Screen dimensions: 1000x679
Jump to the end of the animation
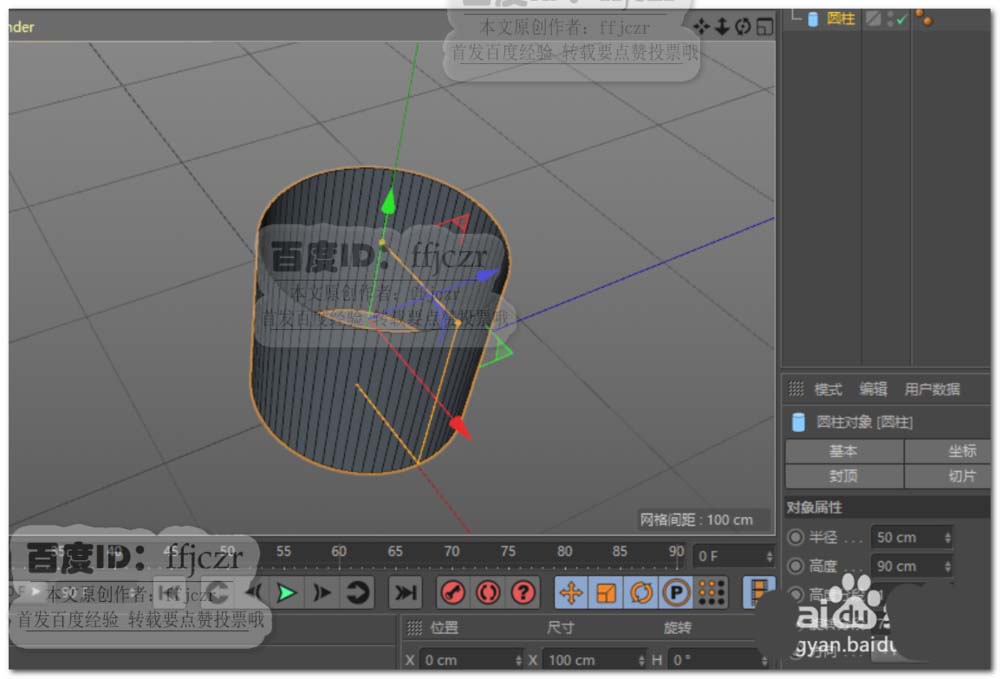404,593
